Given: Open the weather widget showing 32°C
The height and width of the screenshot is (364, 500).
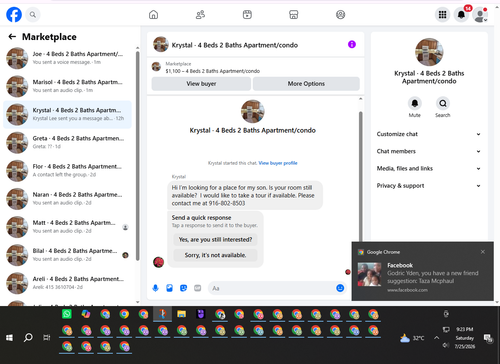Looking at the screenshot, I should [x=412, y=338].
